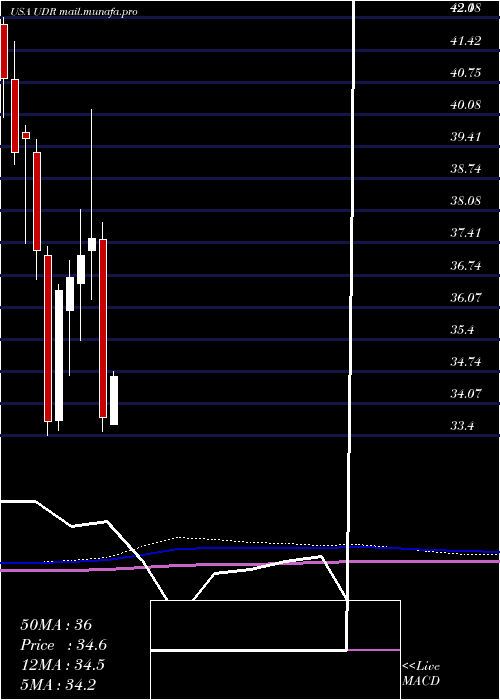500x700 pixels.
Task: Click the tall white candle with wick reaching 40
Action: [92, 244]
